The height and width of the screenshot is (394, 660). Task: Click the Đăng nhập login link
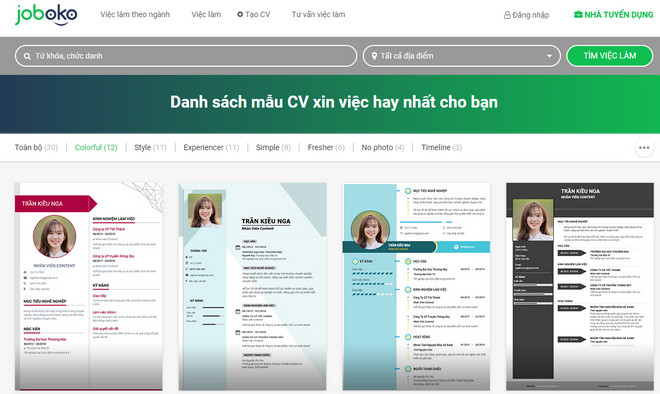[527, 15]
